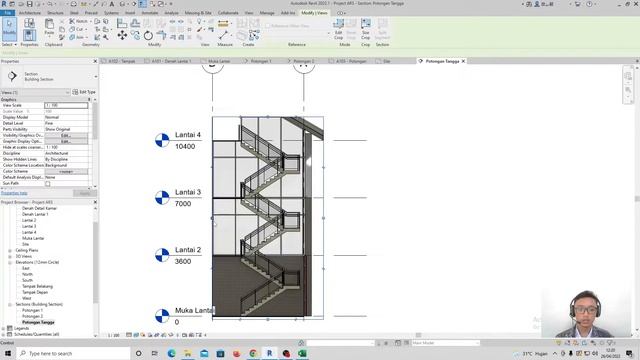Screen dimensions: 640x360
Task: Open Revit from the Windows taskbar
Action: click(269, 353)
